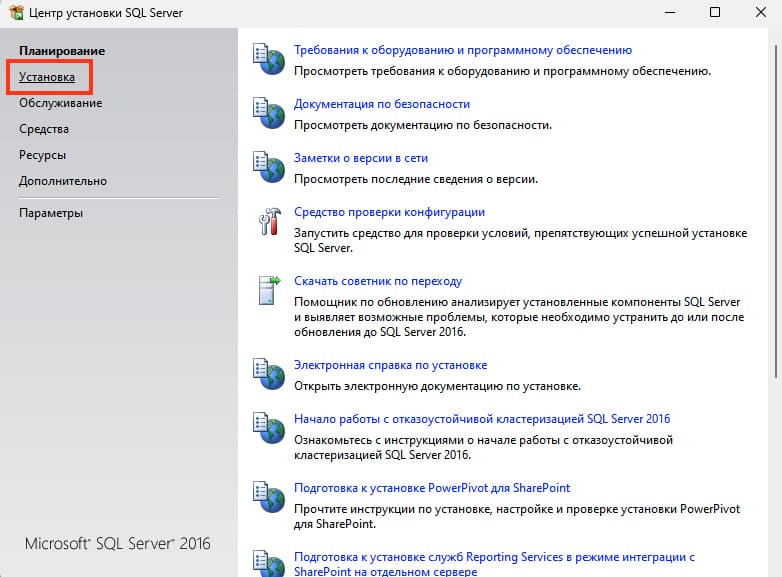Click the vertical scrollbar thumb
Viewport: 782px width, 577px height.
click(x=776, y=211)
